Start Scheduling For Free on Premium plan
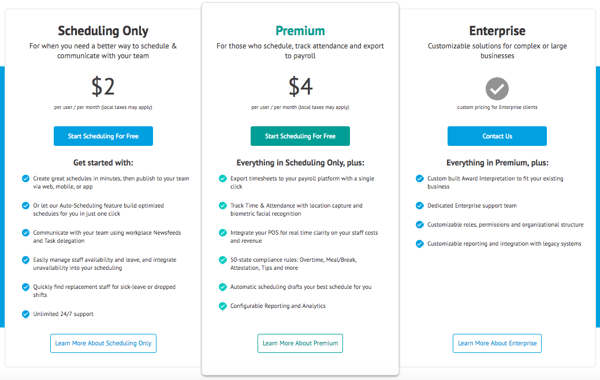This screenshot has width=600, height=380. (x=300, y=136)
